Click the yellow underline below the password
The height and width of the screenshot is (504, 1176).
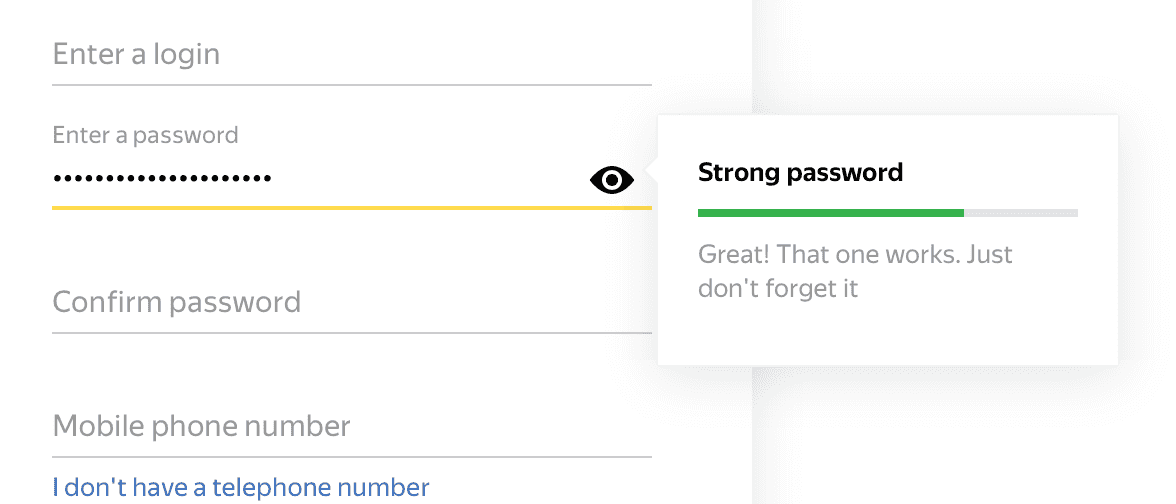pyautogui.click(x=350, y=208)
